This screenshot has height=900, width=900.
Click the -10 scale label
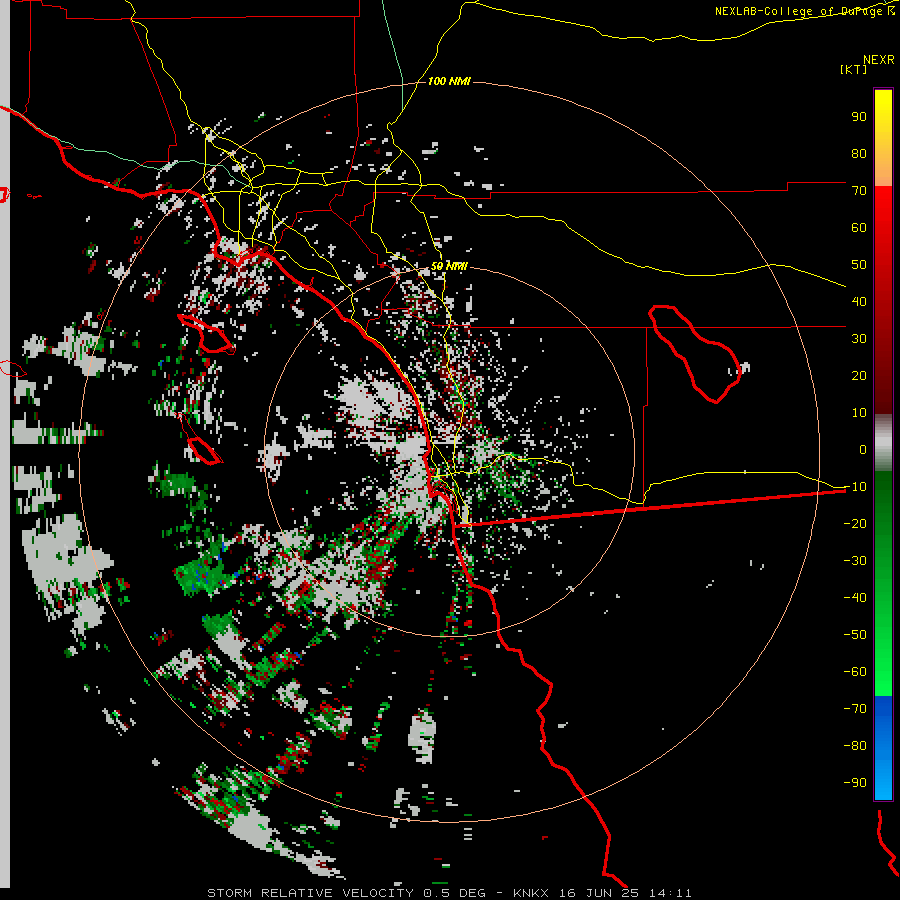pos(855,487)
